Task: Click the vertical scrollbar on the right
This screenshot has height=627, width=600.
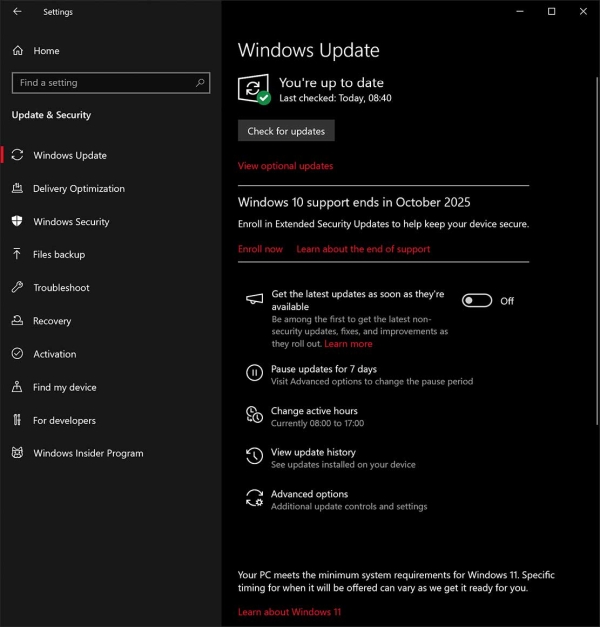Action: (597, 251)
